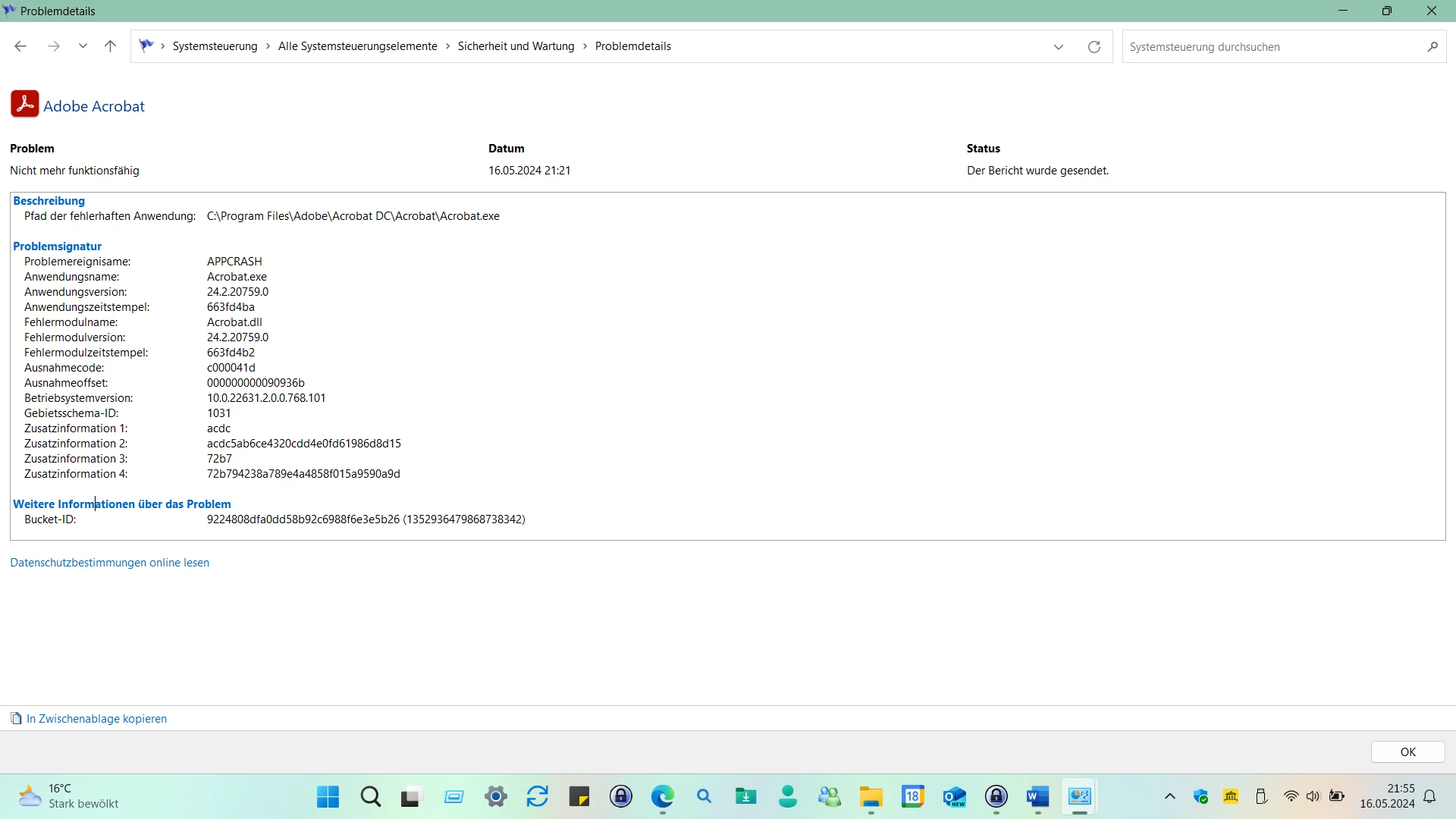Open the recent locations dropdown chevron

point(83,46)
